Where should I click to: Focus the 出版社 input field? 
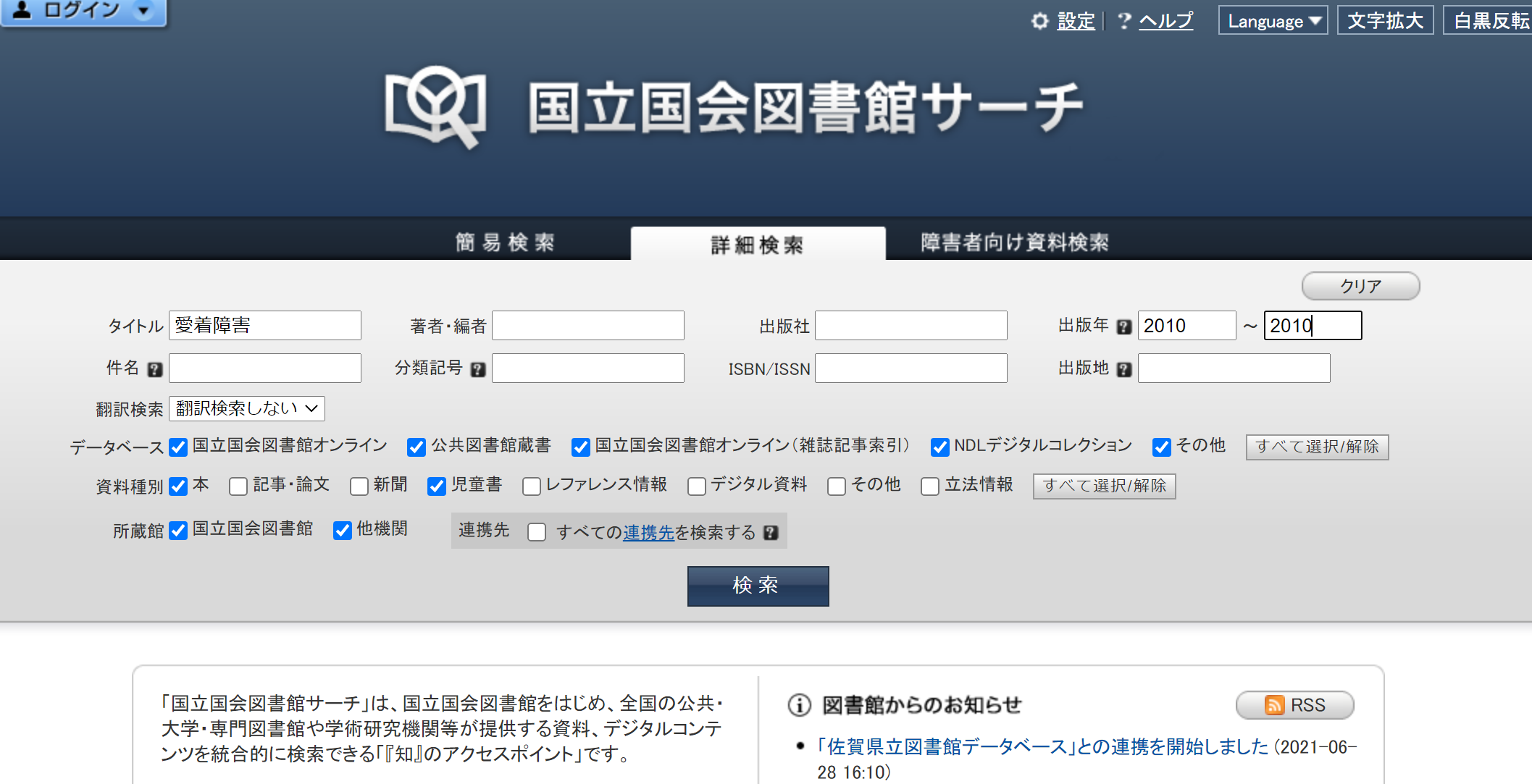[911, 326]
